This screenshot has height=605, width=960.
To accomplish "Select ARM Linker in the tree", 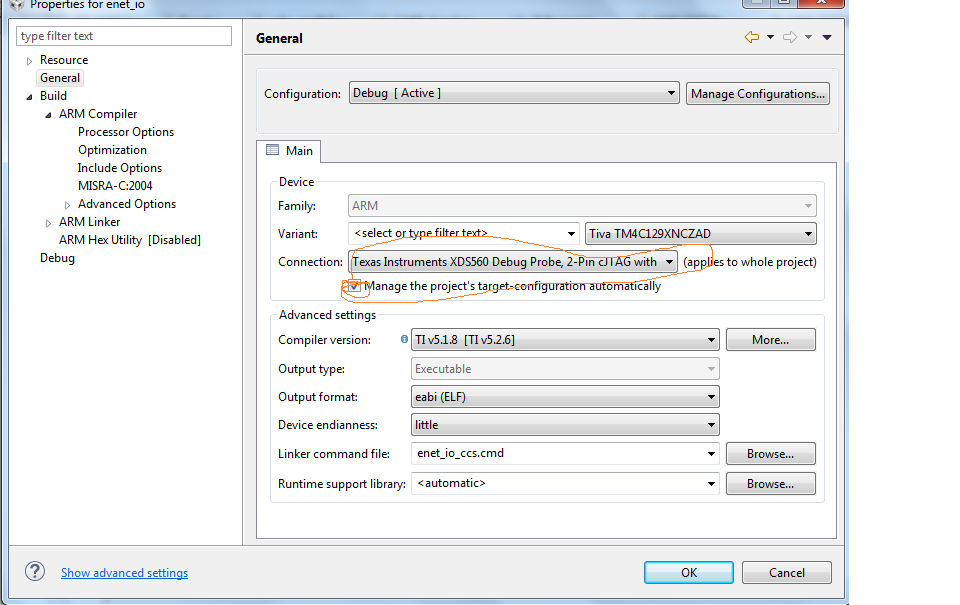I will (89, 222).
